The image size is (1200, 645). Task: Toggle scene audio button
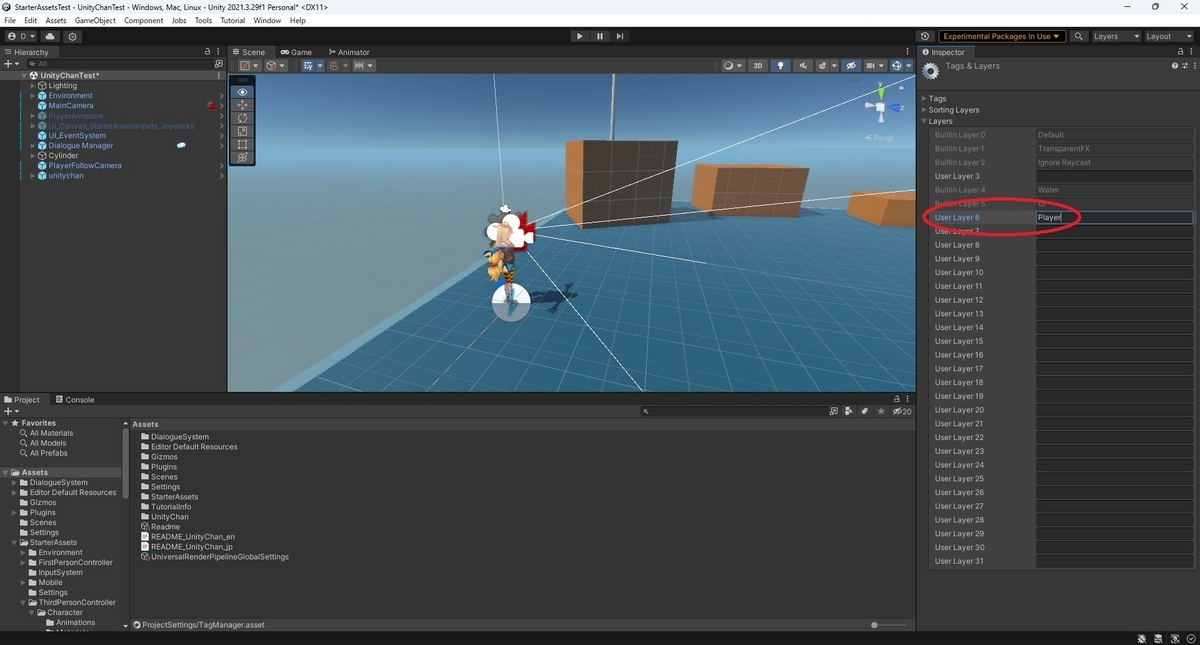[803, 66]
